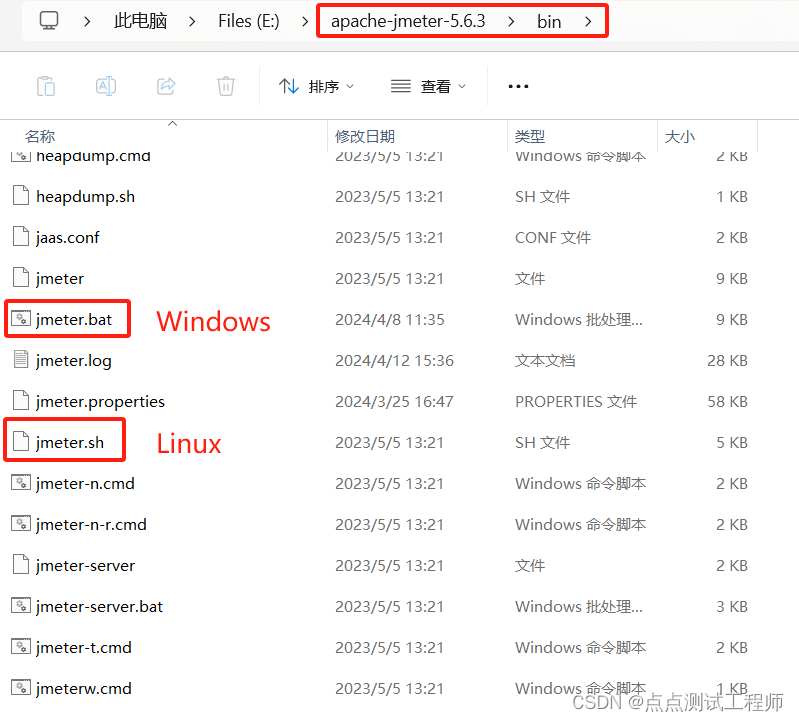
Task: Click the Paste toolbar icon
Action: coord(46,86)
